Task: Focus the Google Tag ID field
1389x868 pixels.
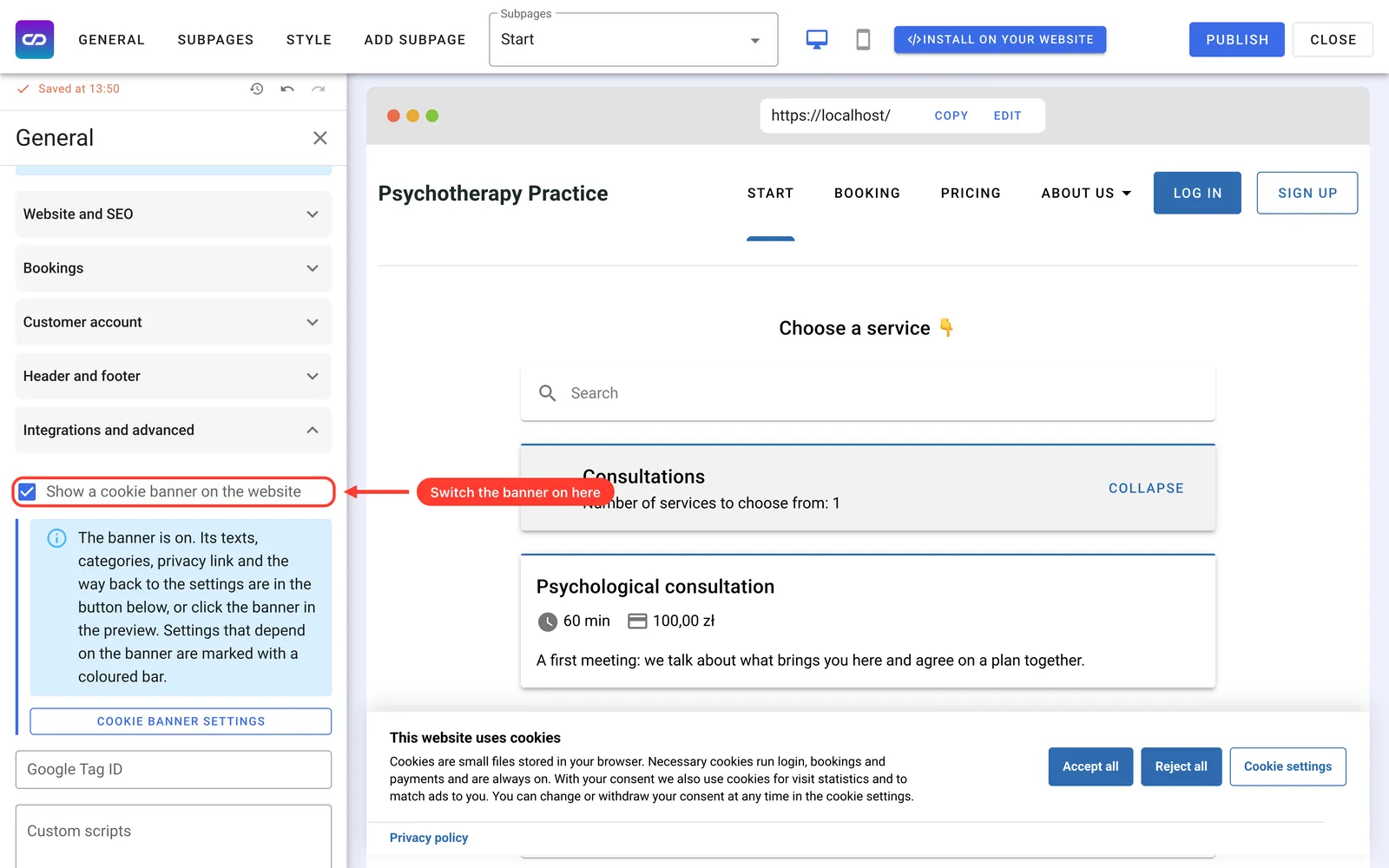Action: click(x=174, y=770)
